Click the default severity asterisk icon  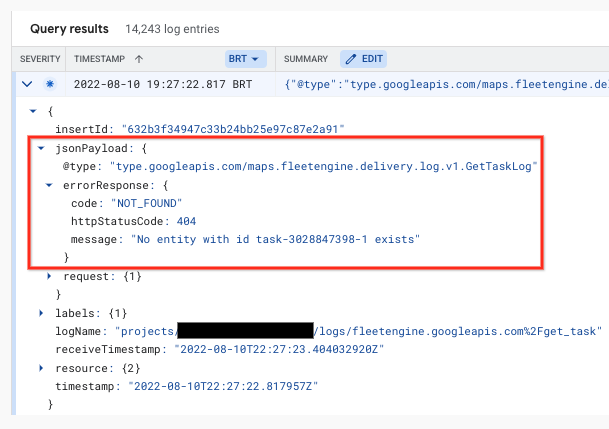point(49,84)
